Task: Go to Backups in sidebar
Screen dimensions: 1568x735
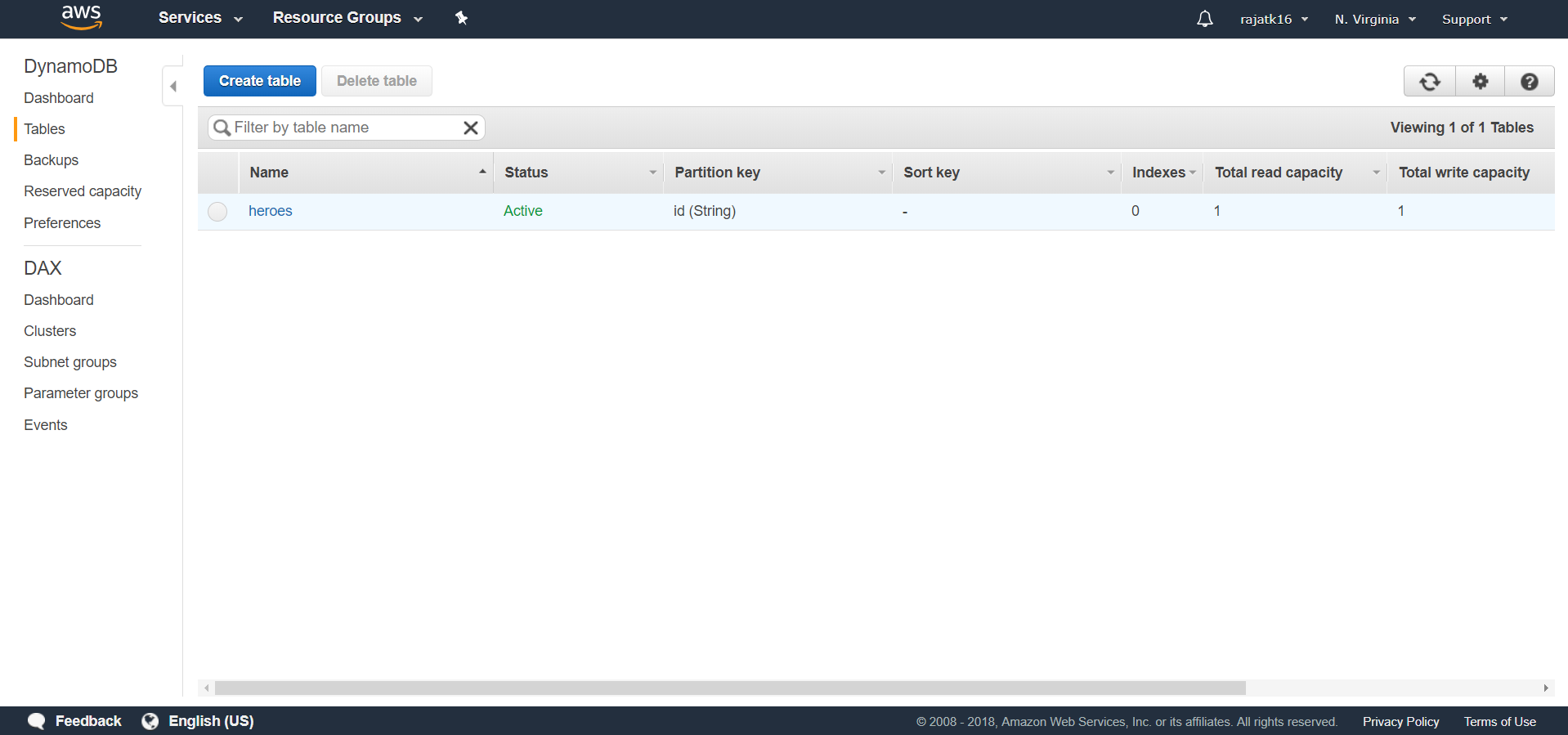Action: [51, 160]
